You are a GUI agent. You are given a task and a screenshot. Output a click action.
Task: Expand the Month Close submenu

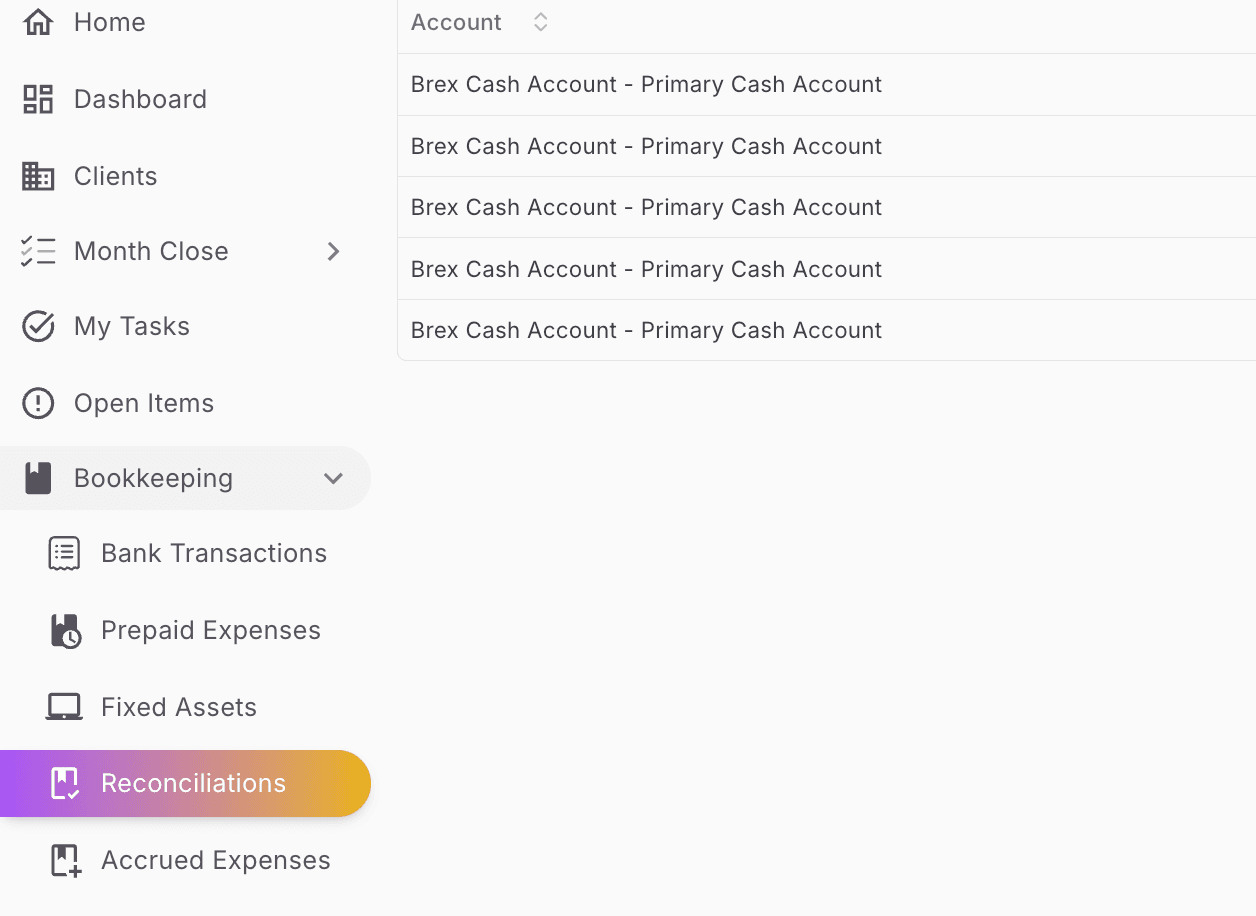(x=333, y=251)
